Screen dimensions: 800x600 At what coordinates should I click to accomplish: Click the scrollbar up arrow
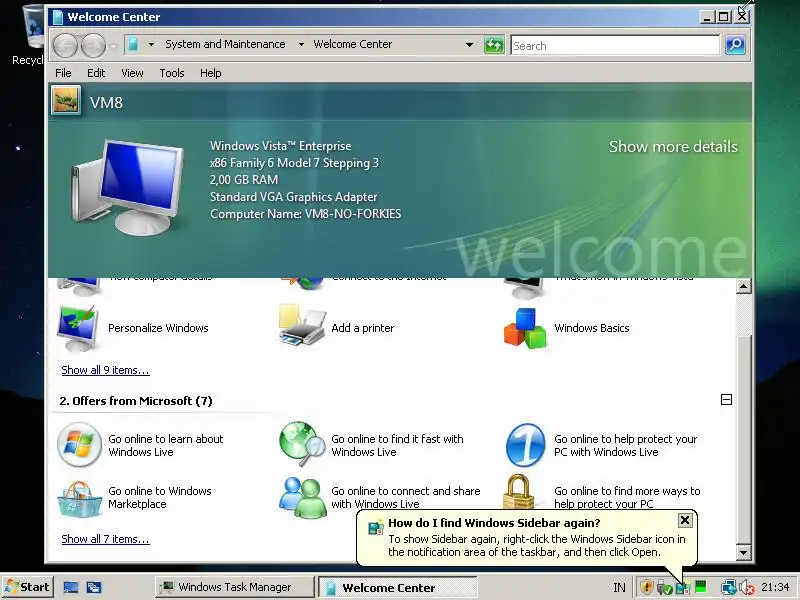point(743,286)
